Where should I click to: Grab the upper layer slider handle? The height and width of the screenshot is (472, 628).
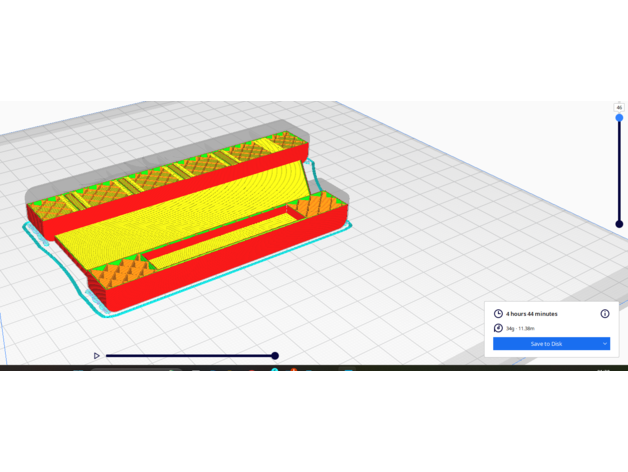619,118
